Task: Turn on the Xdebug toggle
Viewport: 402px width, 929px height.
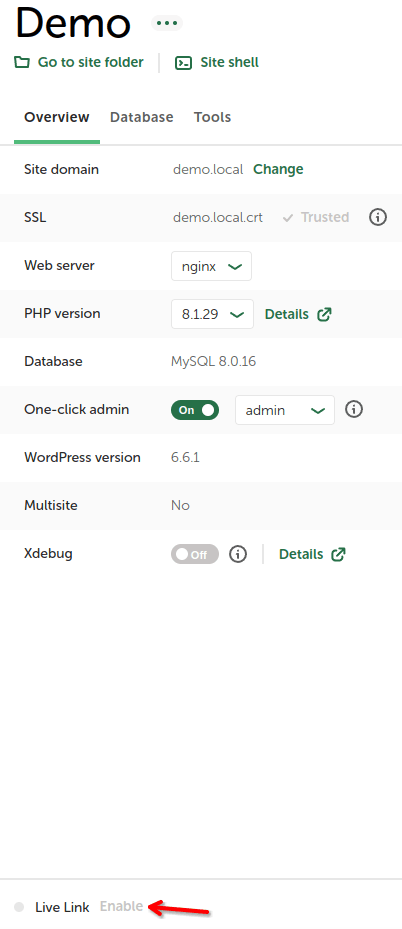Action: [x=195, y=554]
